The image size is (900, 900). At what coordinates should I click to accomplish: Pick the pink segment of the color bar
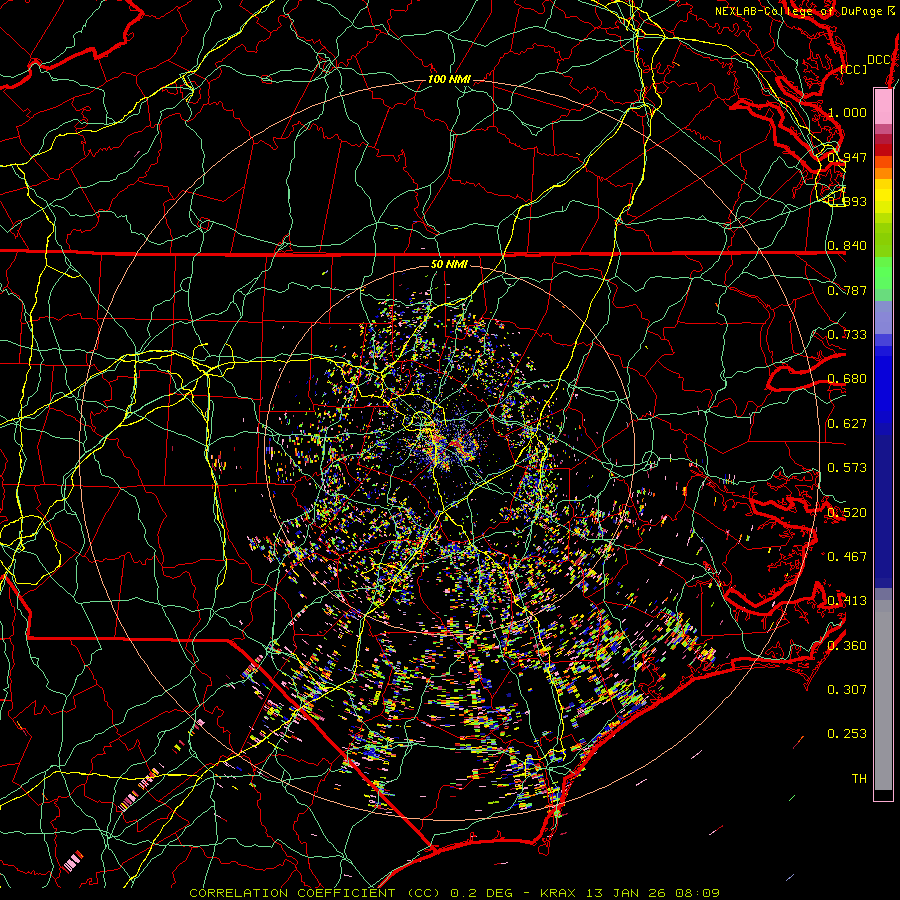coord(883,106)
